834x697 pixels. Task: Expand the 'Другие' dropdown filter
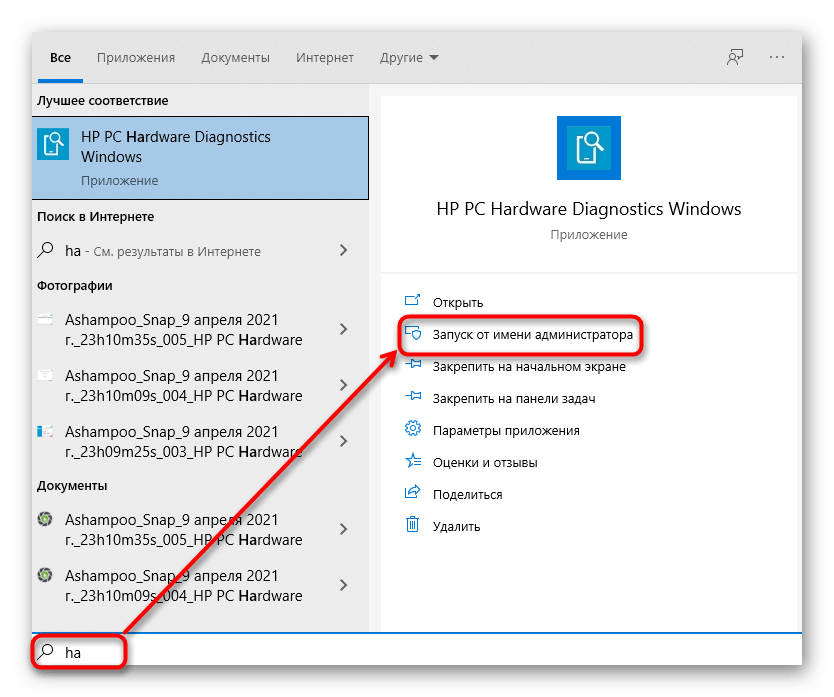(x=409, y=58)
